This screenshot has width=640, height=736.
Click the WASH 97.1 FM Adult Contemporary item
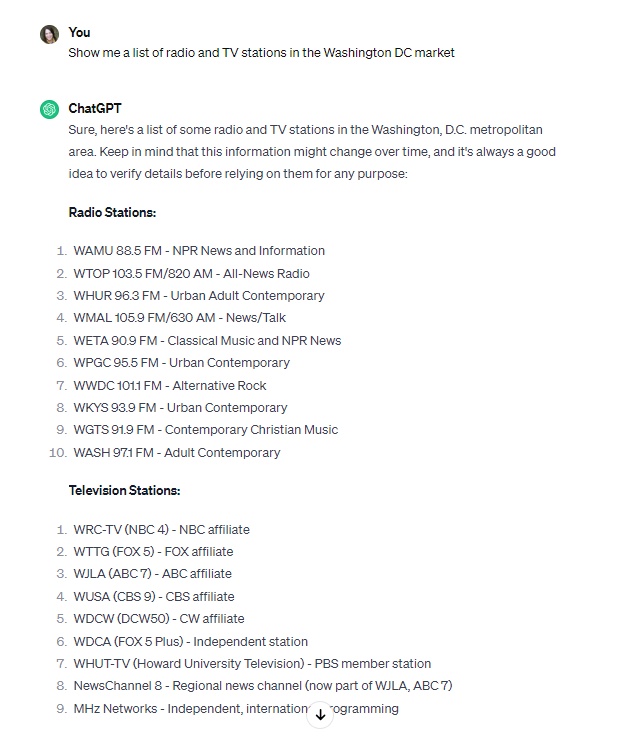176,452
